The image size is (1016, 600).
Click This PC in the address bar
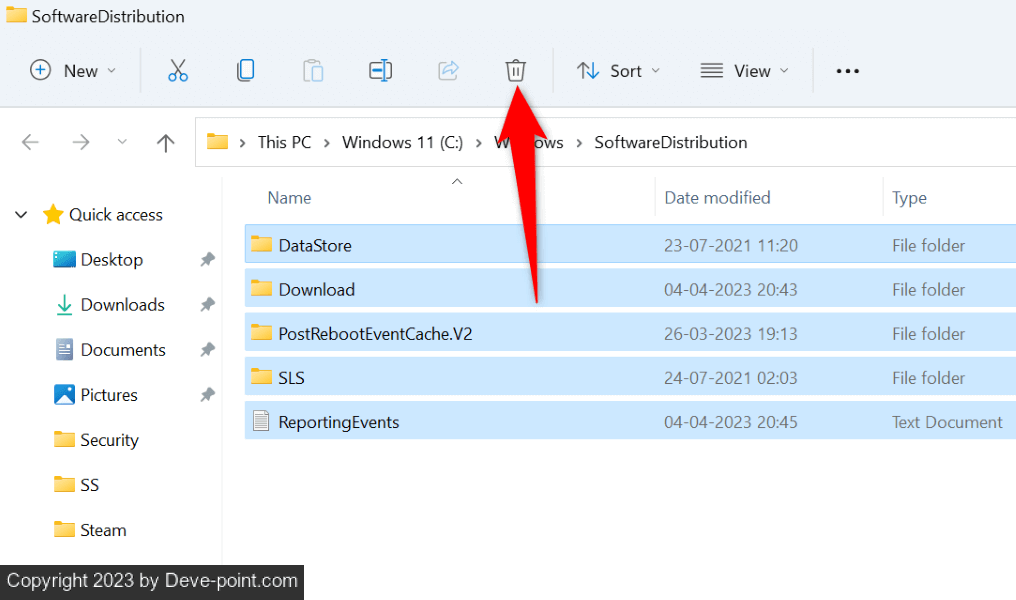coord(284,142)
